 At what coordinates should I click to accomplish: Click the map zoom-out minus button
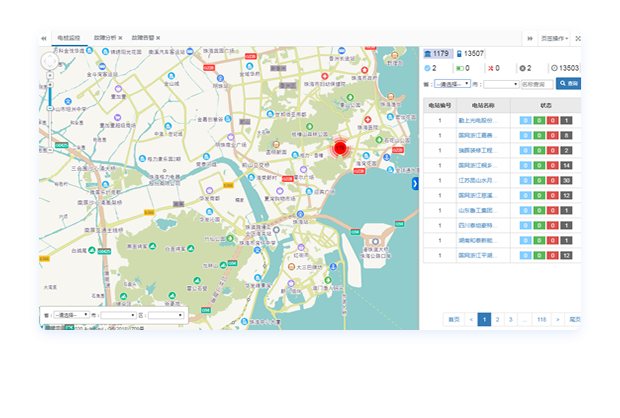(50, 150)
